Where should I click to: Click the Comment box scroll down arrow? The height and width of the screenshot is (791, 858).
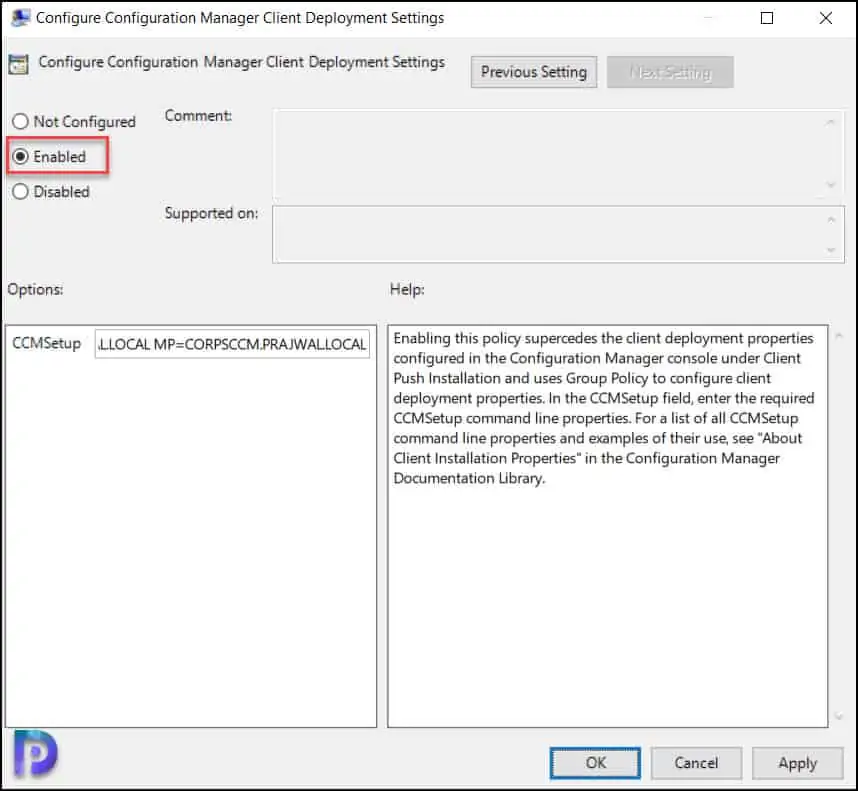(x=830, y=185)
